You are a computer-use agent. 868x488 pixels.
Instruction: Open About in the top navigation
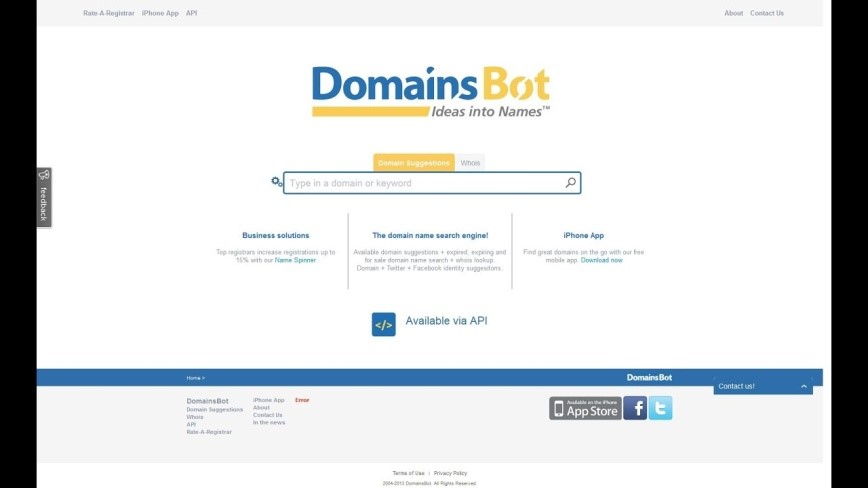coord(733,13)
